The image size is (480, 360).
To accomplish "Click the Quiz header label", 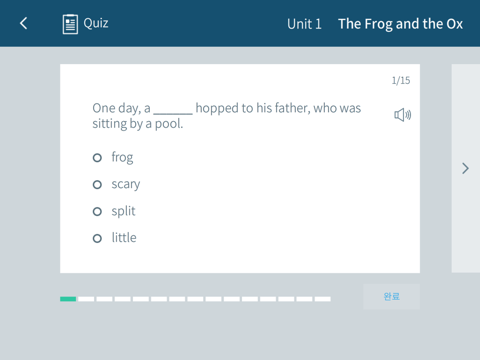I will point(96,23).
